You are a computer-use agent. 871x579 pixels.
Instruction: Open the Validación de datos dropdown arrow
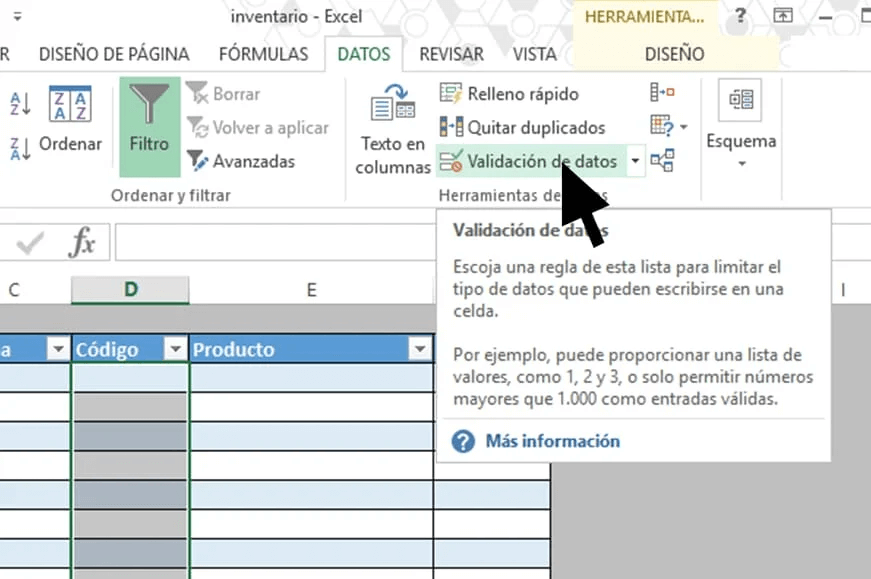point(634,160)
